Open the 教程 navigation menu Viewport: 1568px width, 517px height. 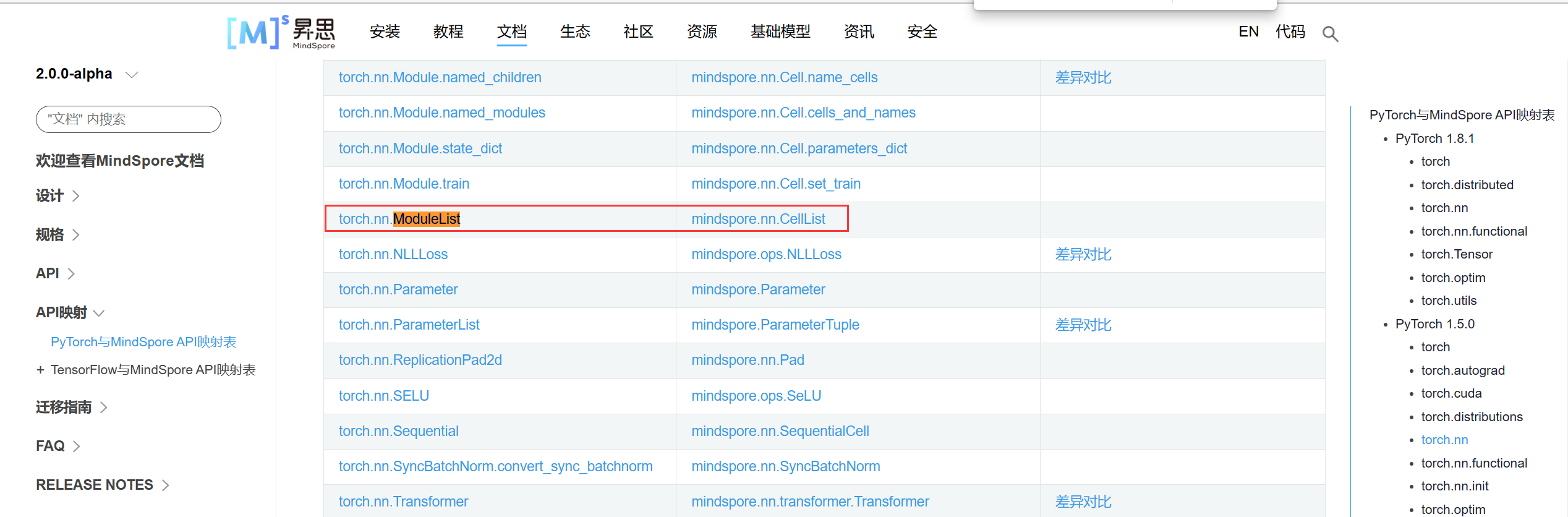[x=448, y=32]
